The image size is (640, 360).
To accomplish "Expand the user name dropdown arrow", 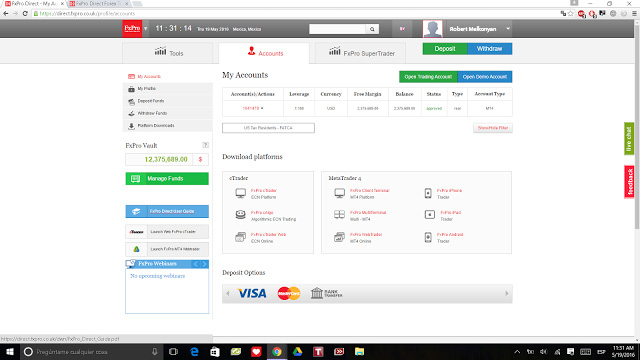I will click(x=508, y=29).
